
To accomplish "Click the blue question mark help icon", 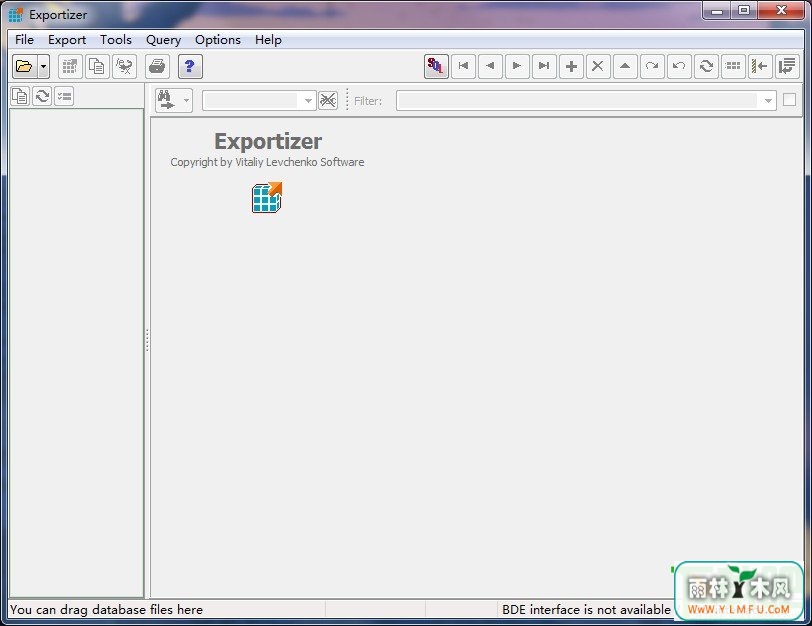I will (x=190, y=66).
